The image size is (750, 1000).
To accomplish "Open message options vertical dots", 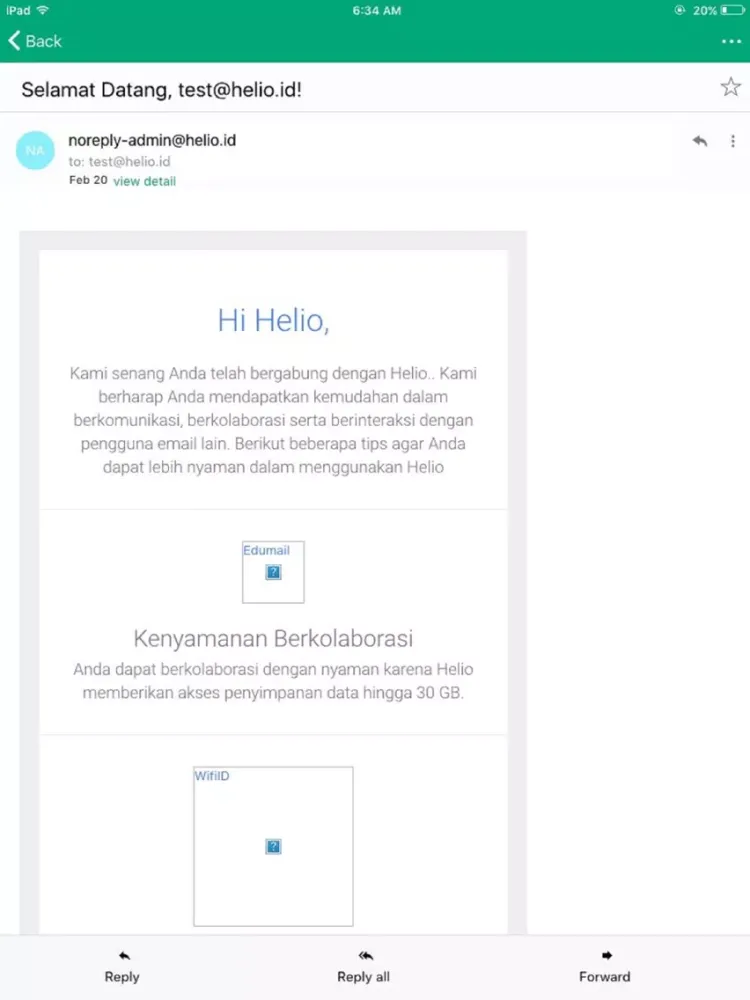I will [733, 141].
